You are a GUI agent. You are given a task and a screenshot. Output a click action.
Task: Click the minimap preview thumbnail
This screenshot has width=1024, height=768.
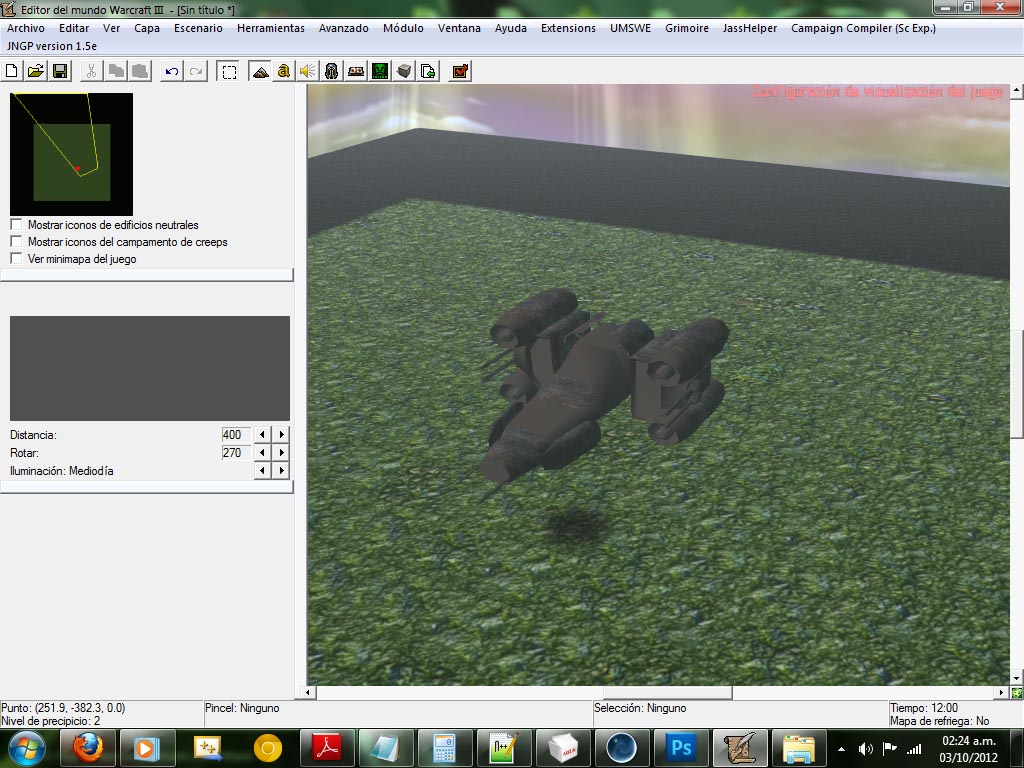71,154
